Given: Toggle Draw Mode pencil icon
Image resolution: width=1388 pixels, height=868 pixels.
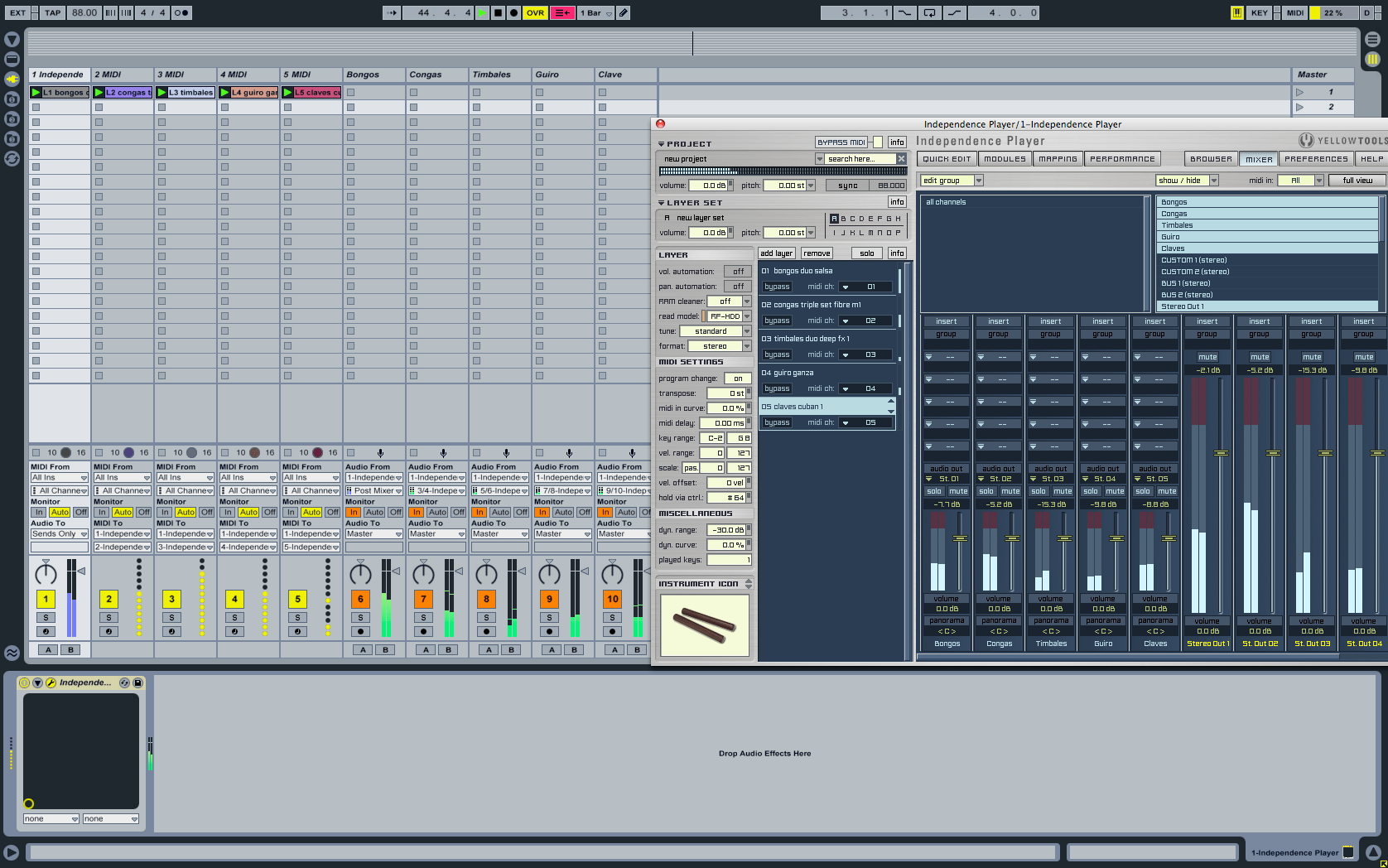Looking at the screenshot, I should [x=624, y=12].
